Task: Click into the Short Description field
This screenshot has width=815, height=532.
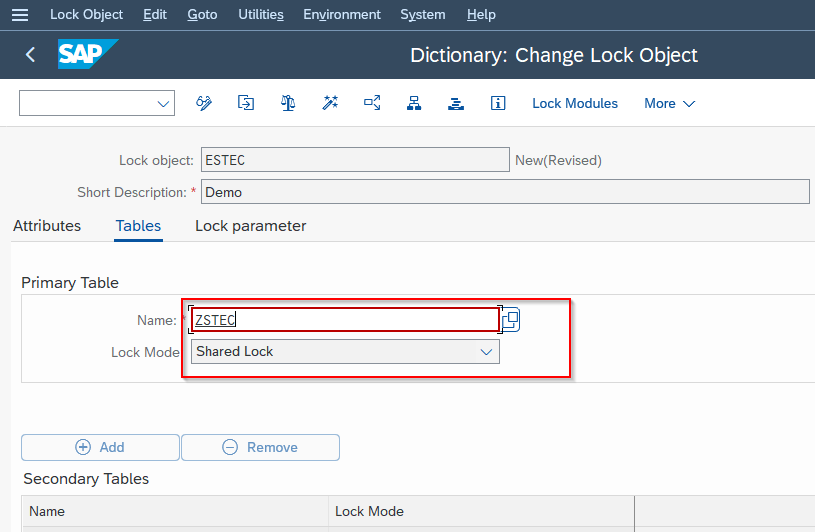Action: [505, 192]
